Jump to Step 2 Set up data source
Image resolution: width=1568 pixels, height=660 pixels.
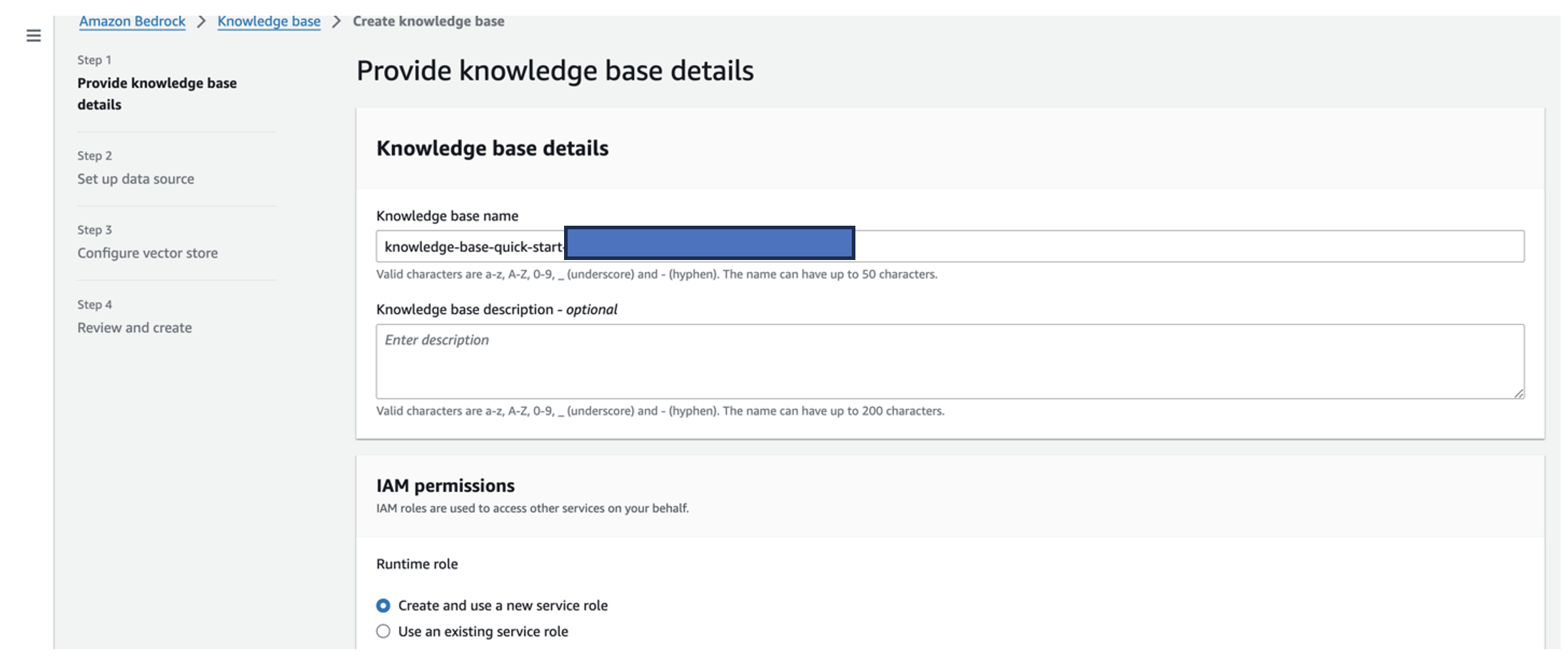(x=136, y=179)
